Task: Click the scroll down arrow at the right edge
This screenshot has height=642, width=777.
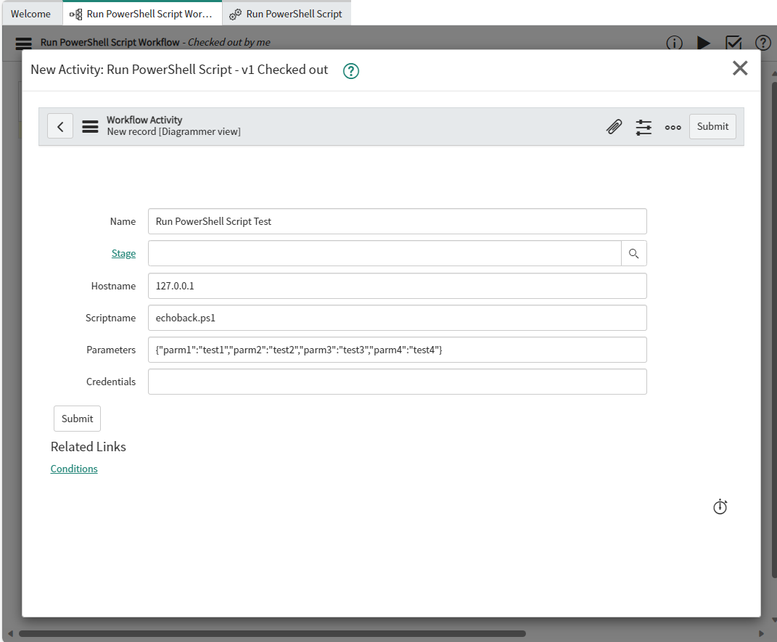Action: (x=774, y=620)
